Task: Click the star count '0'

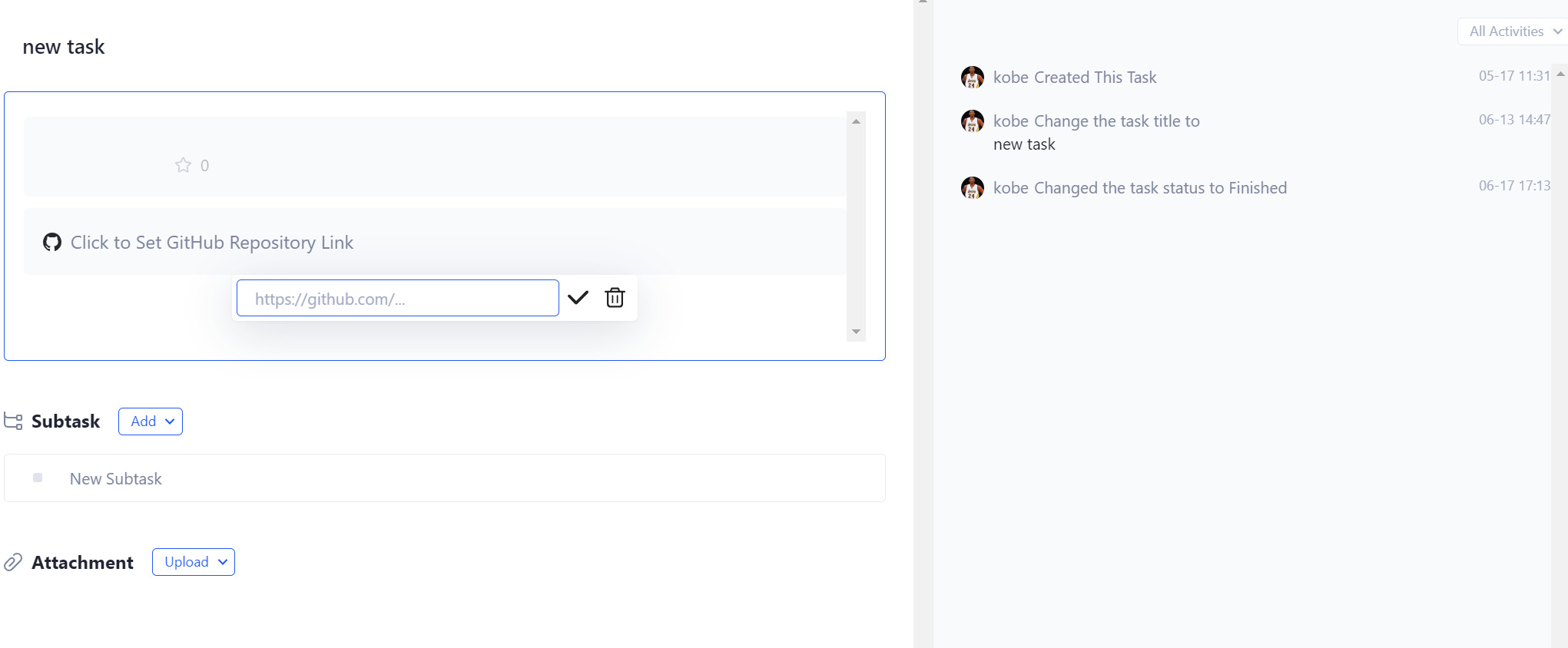Action: coord(204,166)
